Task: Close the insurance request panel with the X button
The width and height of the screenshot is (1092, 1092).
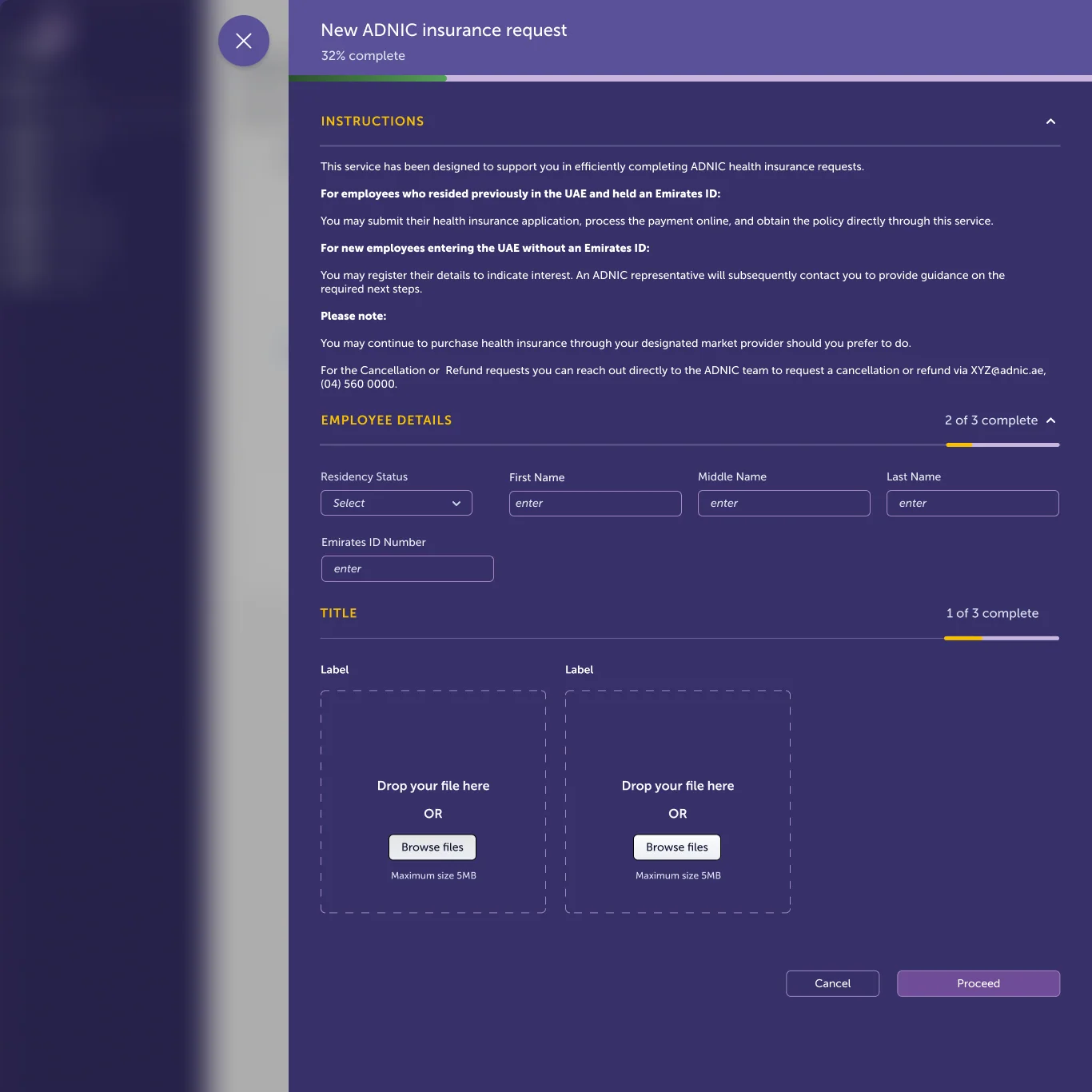Action: (x=244, y=41)
